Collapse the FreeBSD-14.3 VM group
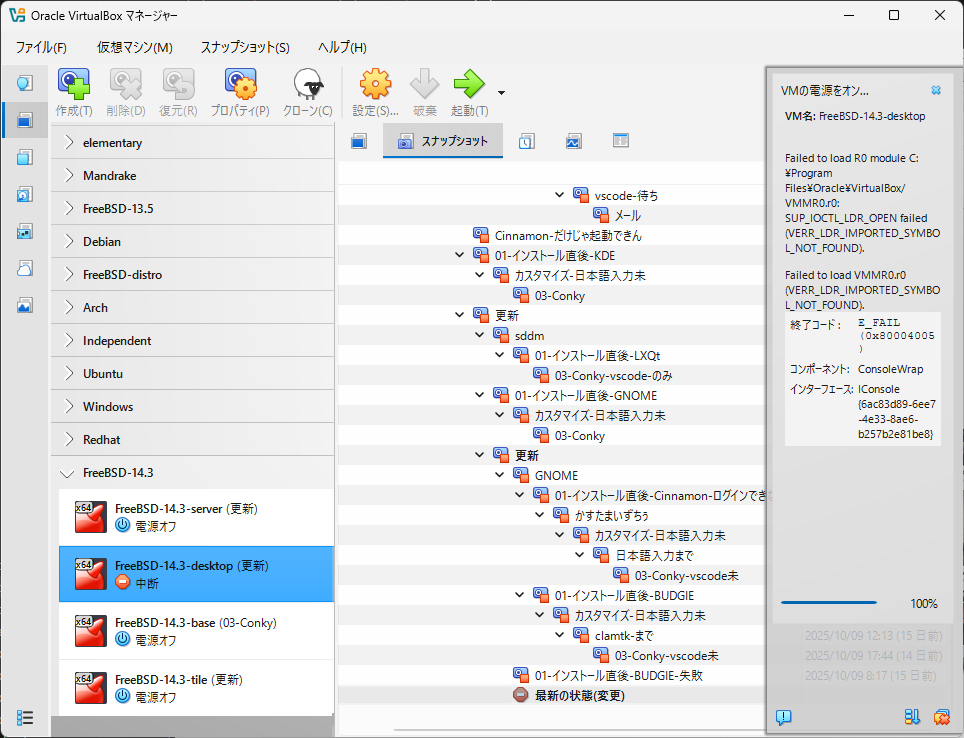964x738 pixels. [67, 474]
